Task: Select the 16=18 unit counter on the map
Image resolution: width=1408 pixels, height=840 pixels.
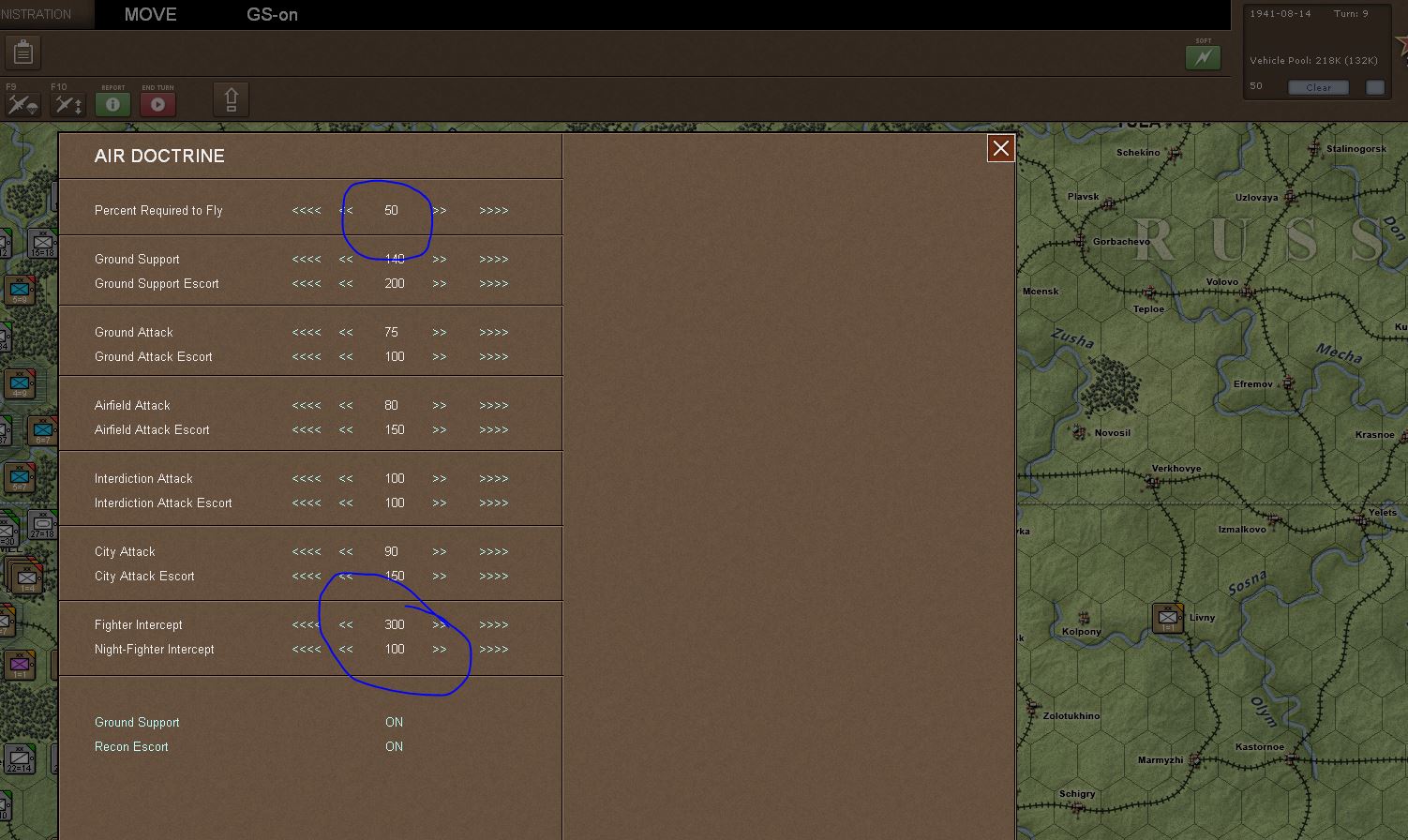Action: tap(42, 244)
